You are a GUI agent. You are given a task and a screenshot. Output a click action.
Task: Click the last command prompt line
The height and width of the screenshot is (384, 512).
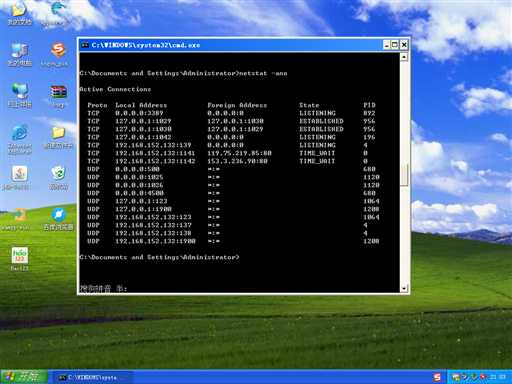[x=159, y=257]
